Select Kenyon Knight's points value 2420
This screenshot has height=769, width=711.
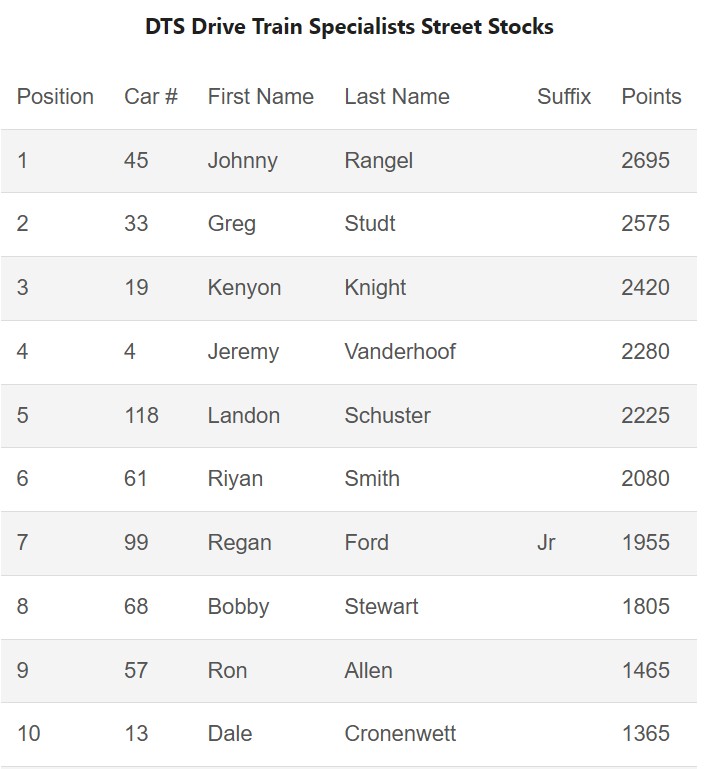coord(645,288)
